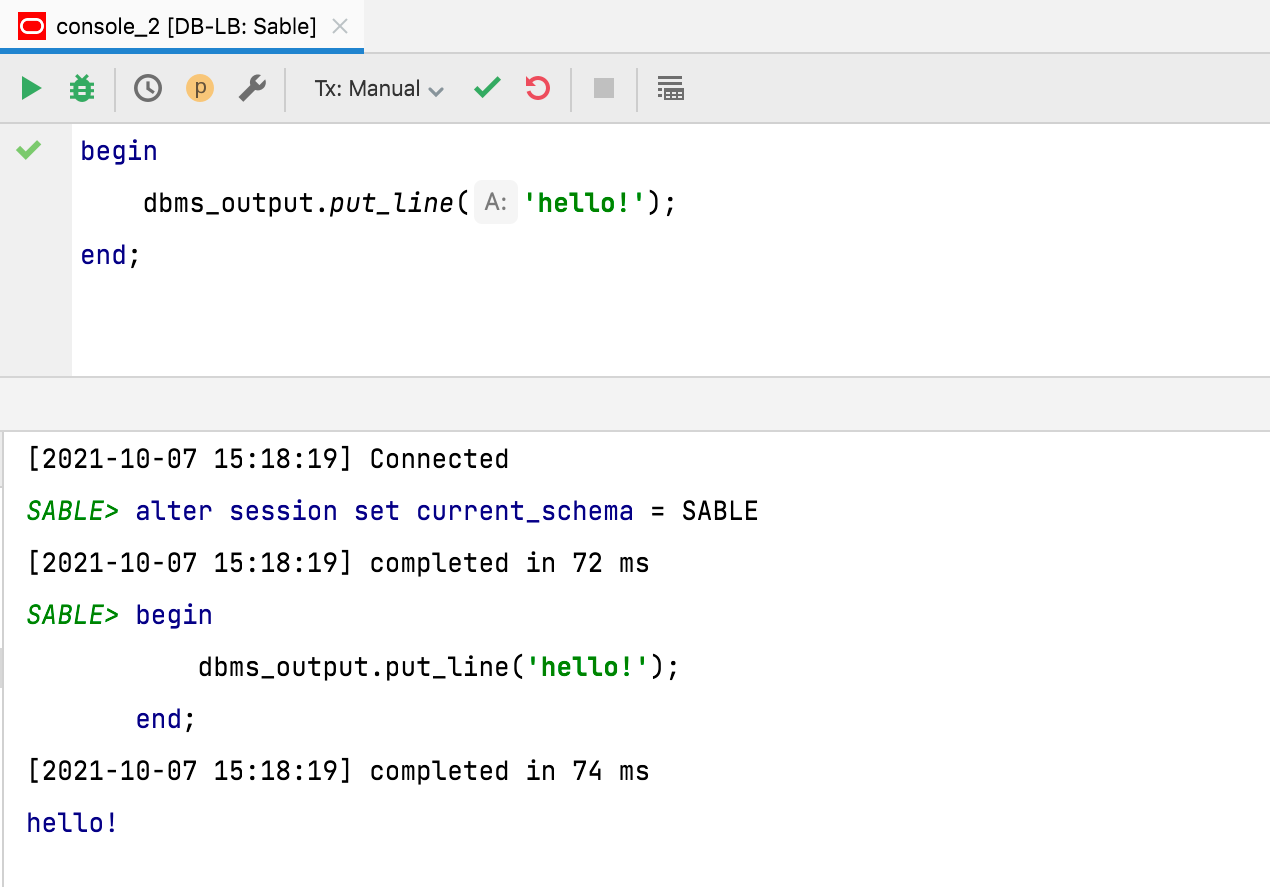Roll back the transaction with the red arrow
Screen dimensions: 1270x887
pos(538,89)
